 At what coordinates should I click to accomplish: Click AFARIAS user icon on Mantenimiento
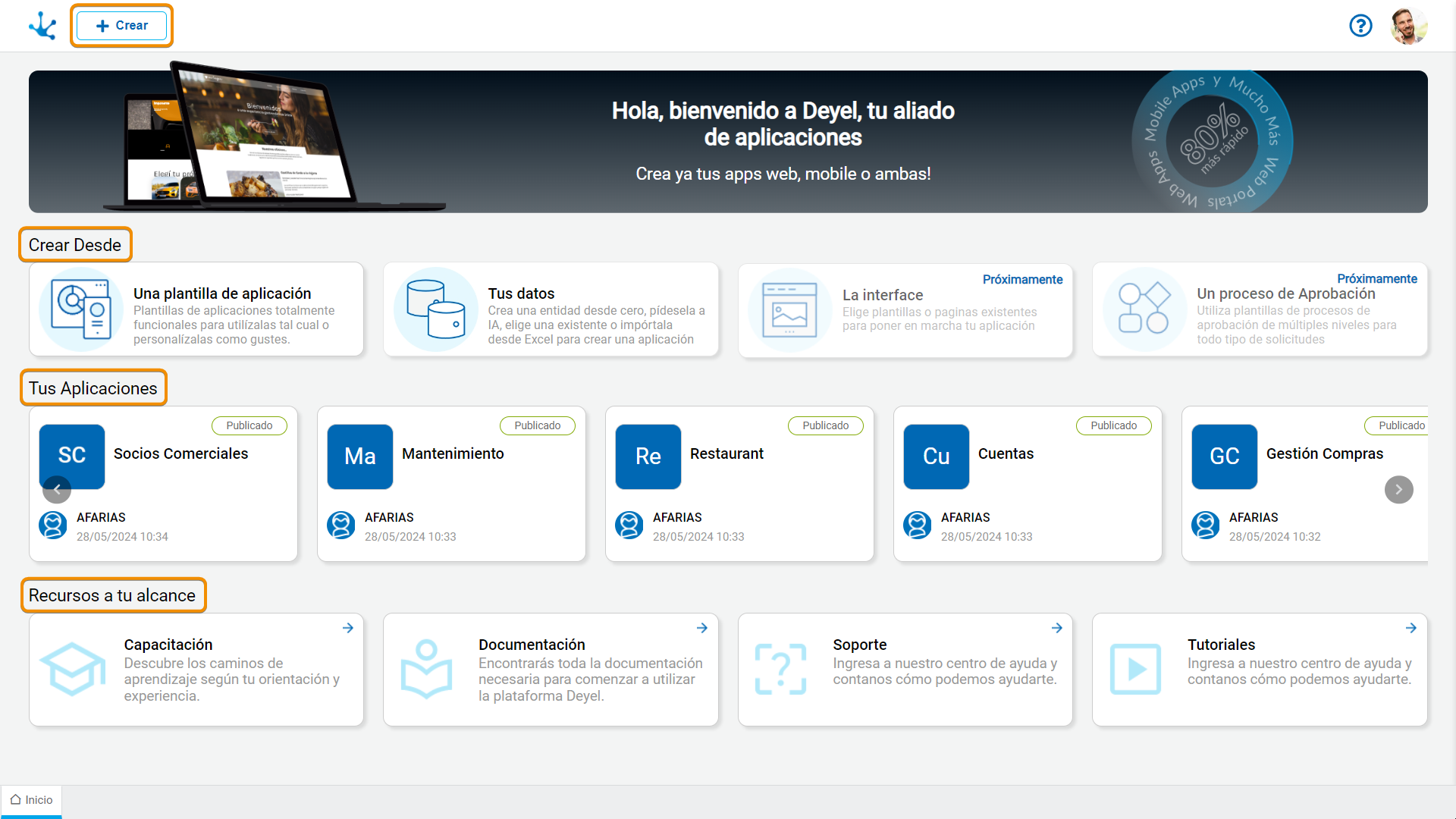tap(341, 525)
